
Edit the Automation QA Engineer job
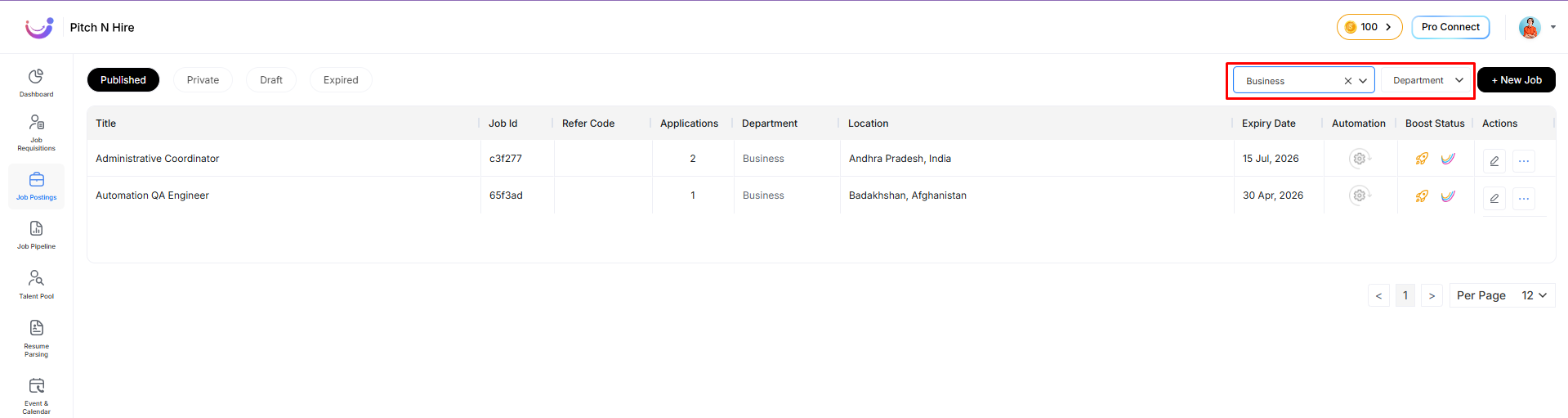(1494, 198)
